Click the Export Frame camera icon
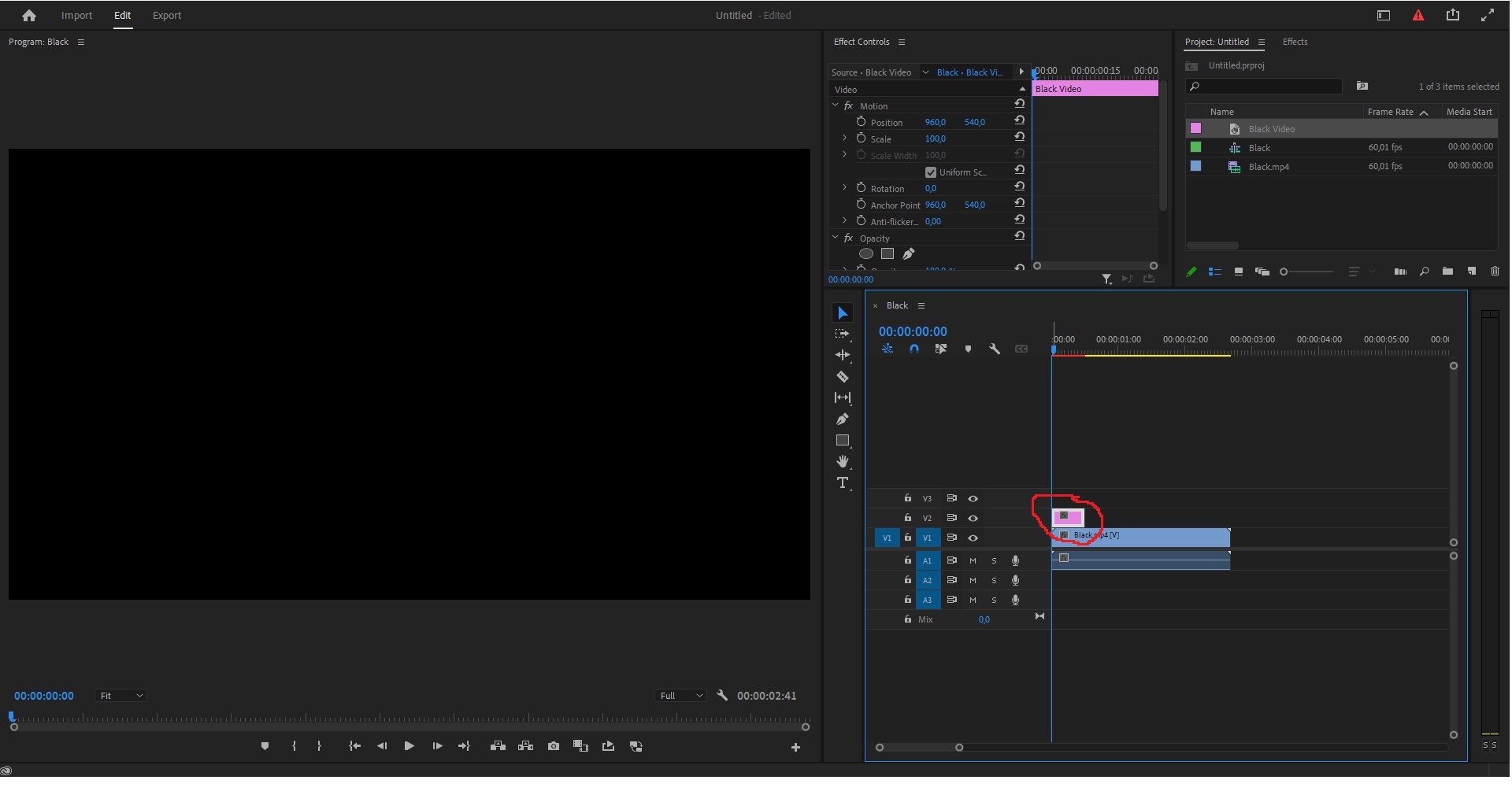This screenshot has height=791, width=1512. (x=554, y=746)
